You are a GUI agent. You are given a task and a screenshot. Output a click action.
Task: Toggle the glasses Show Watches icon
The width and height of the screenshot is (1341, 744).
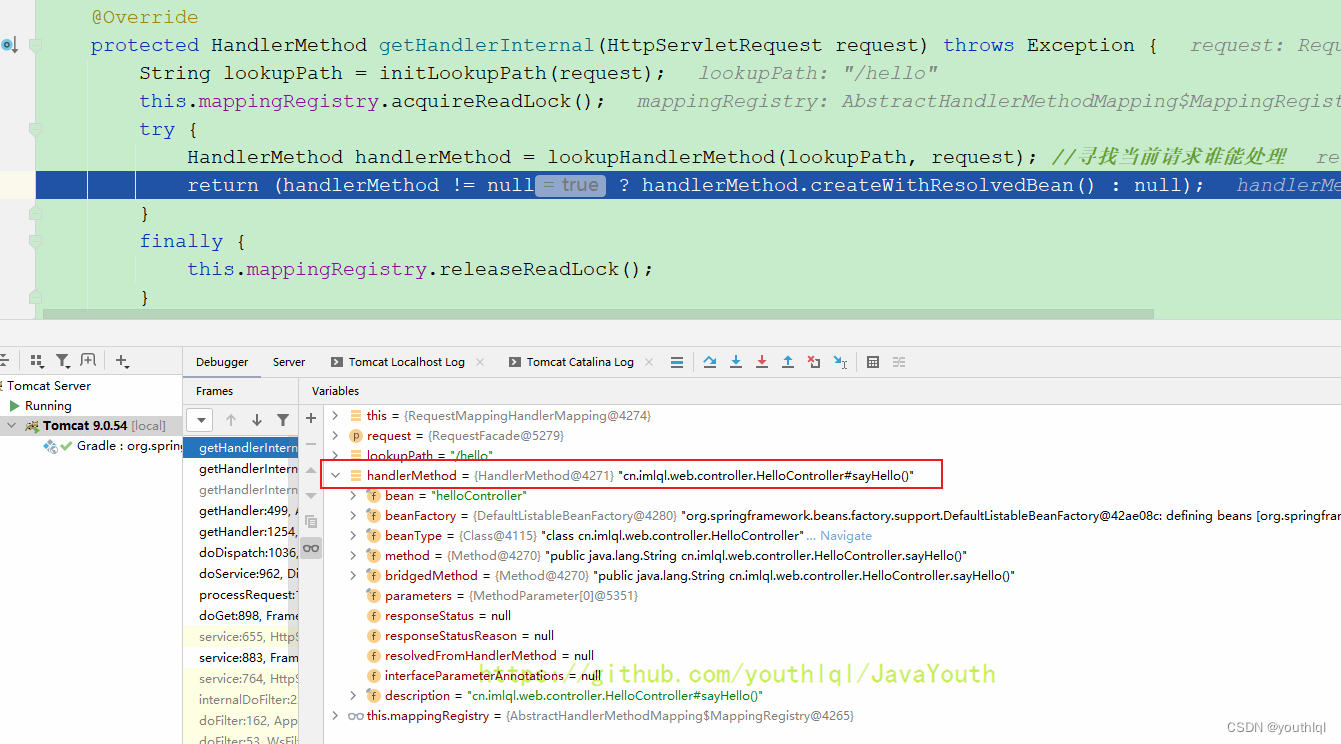[x=311, y=548]
